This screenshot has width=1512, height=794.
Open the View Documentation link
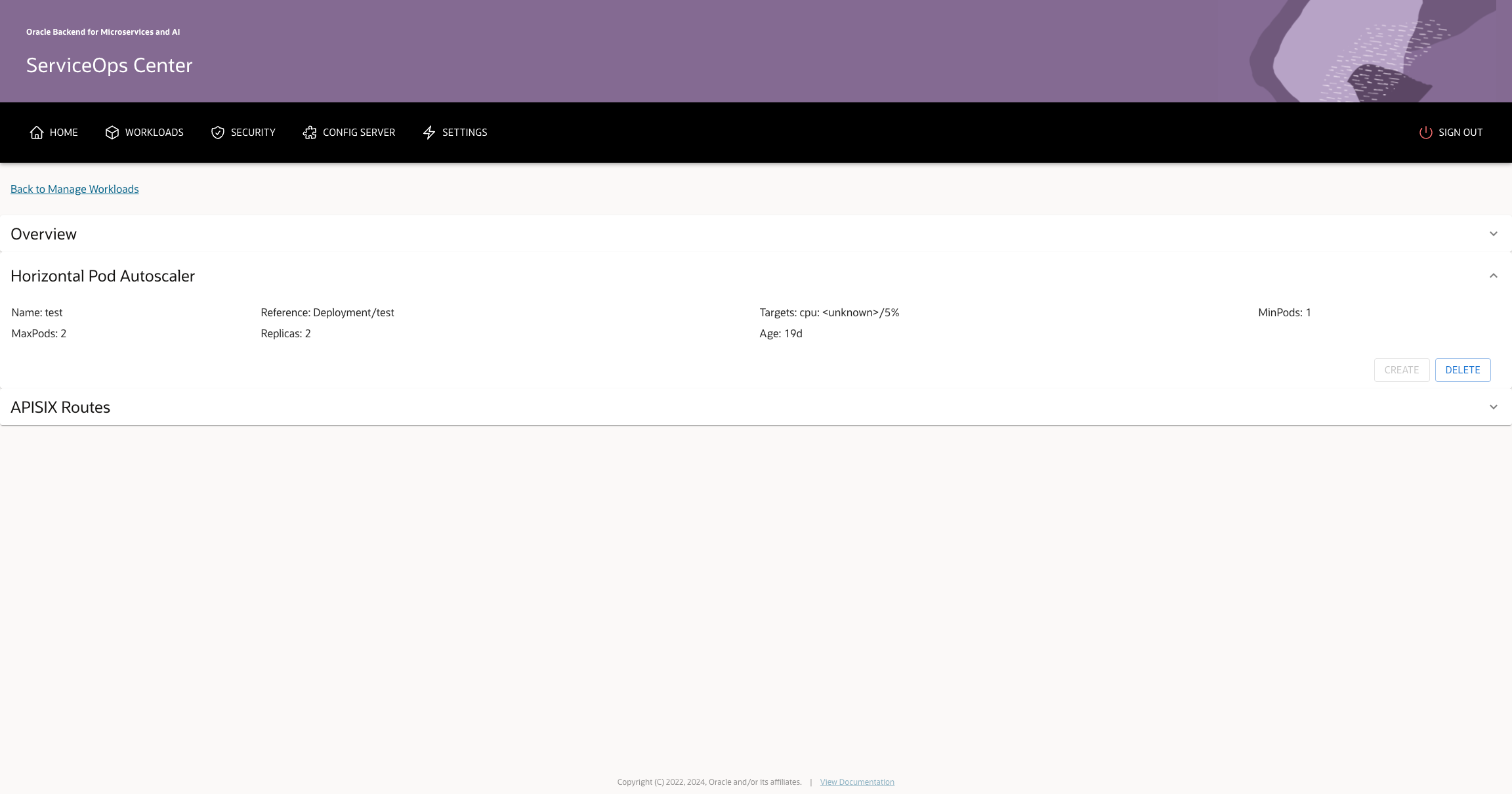[x=857, y=782]
